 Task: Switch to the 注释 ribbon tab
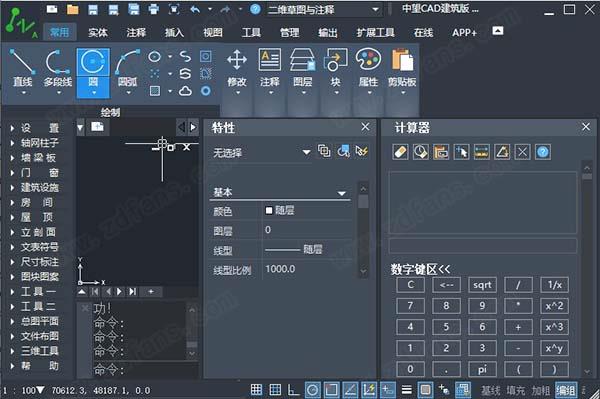(136, 32)
